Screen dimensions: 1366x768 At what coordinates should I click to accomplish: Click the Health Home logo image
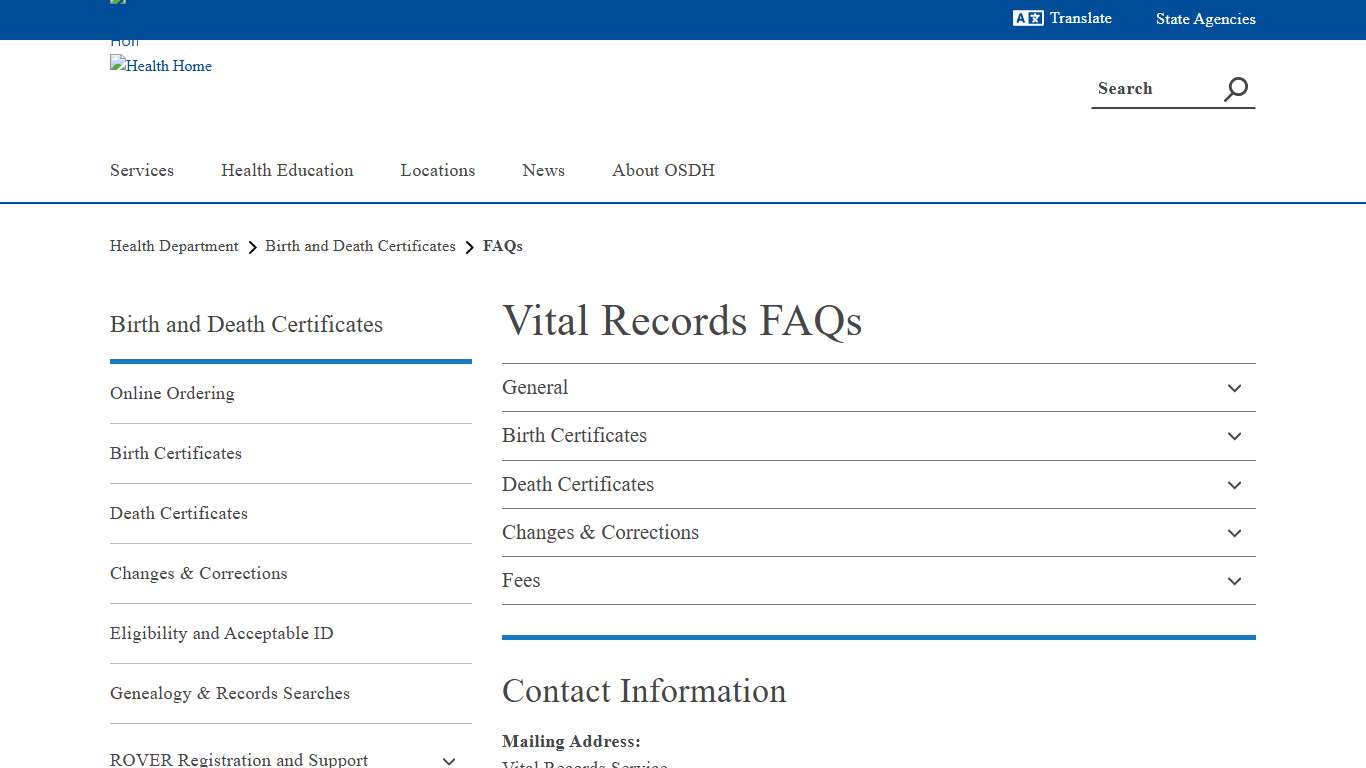[160, 66]
